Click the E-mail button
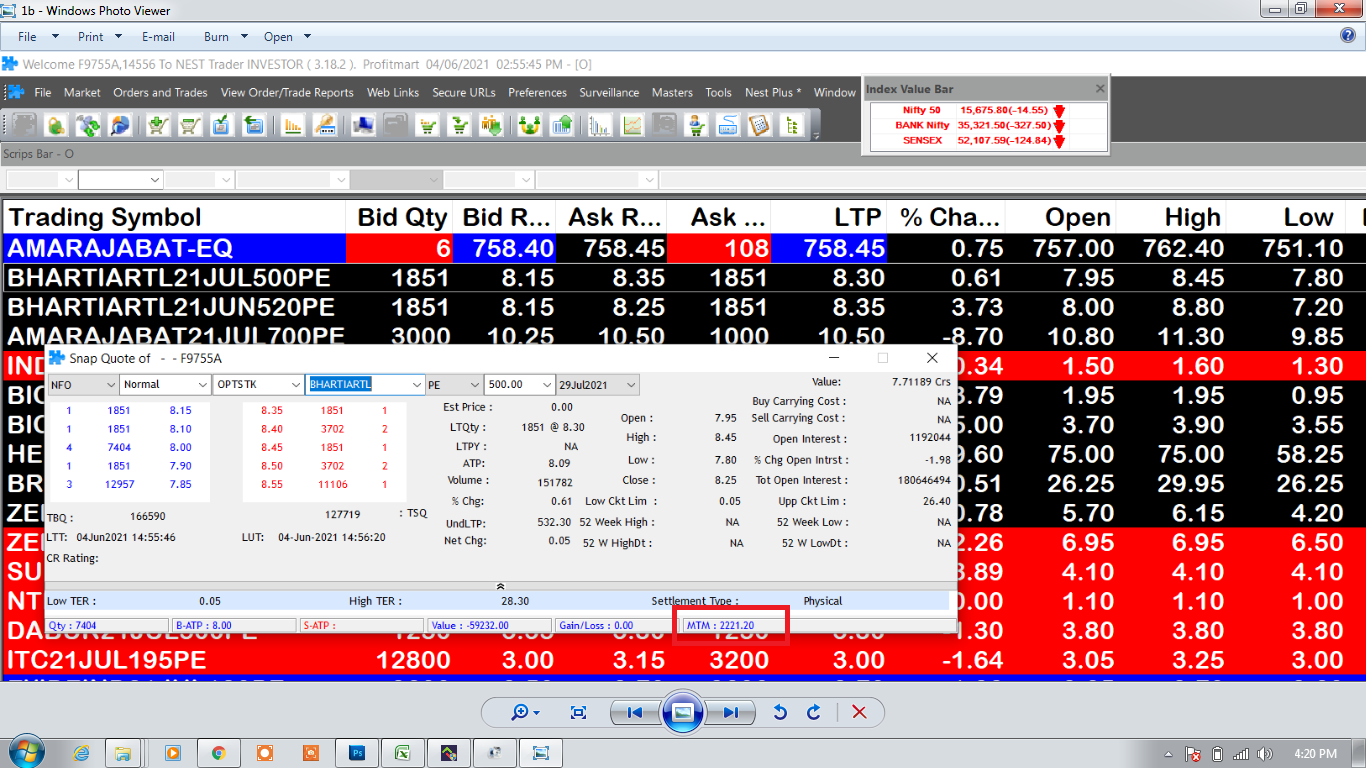This screenshot has height=768, width=1366. (x=158, y=36)
